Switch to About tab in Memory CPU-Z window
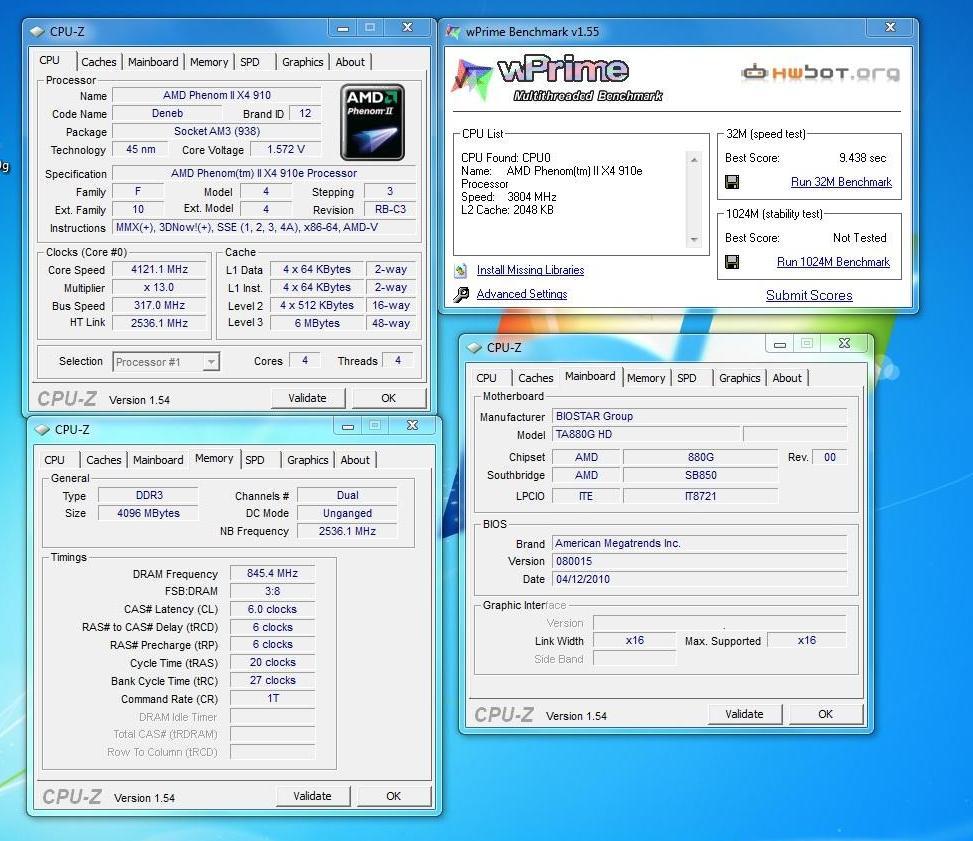Viewport: 973px width, 841px height. pyautogui.click(x=355, y=460)
